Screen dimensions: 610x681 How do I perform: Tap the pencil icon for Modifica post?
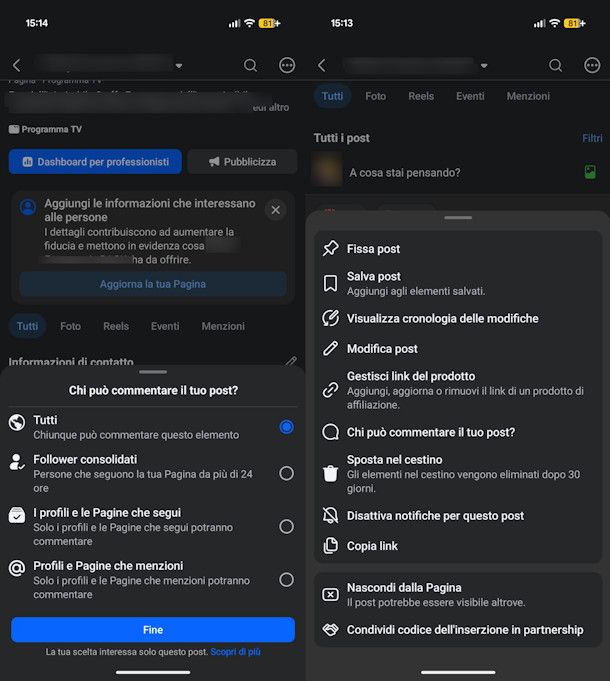pos(330,348)
